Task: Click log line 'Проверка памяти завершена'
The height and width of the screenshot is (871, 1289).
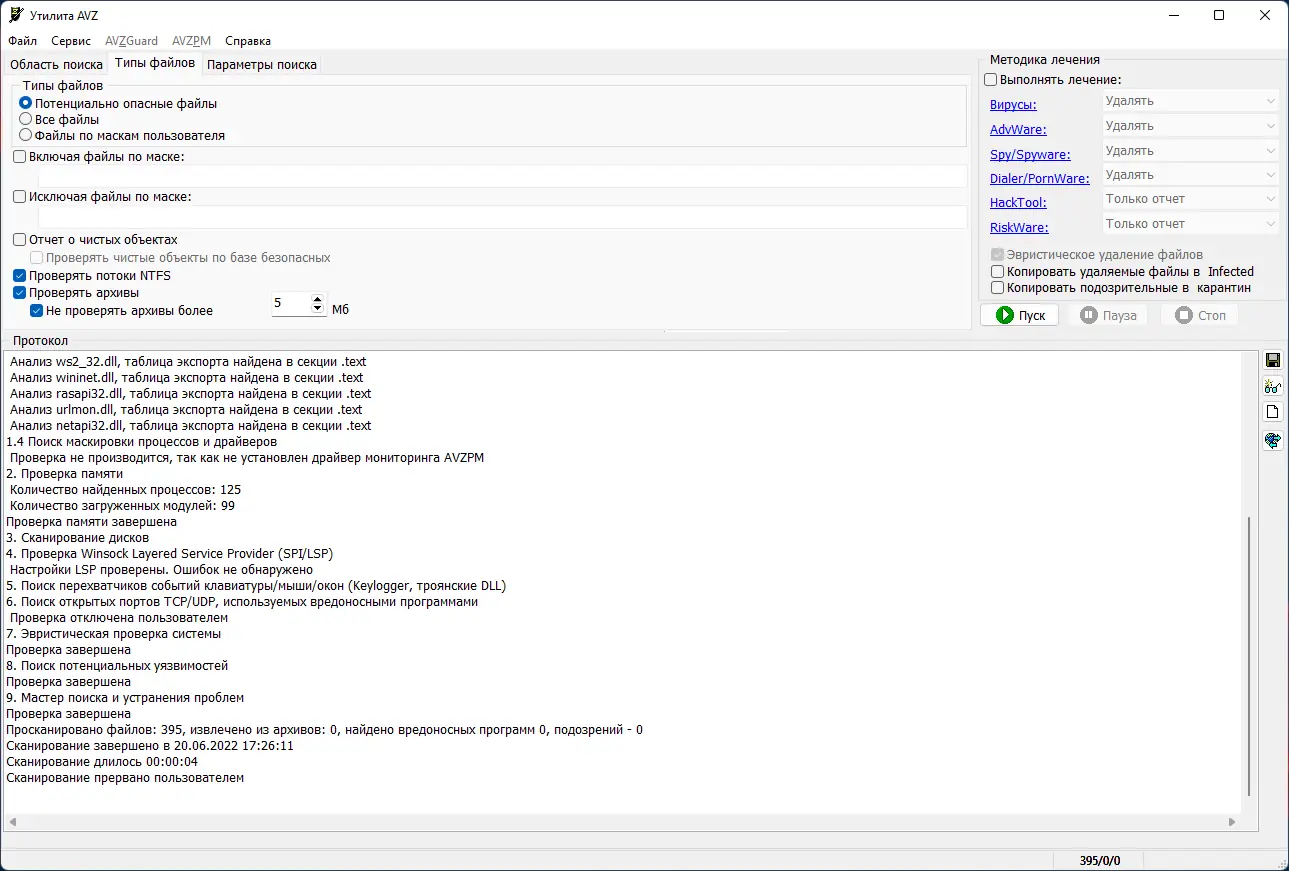Action: tap(91, 522)
